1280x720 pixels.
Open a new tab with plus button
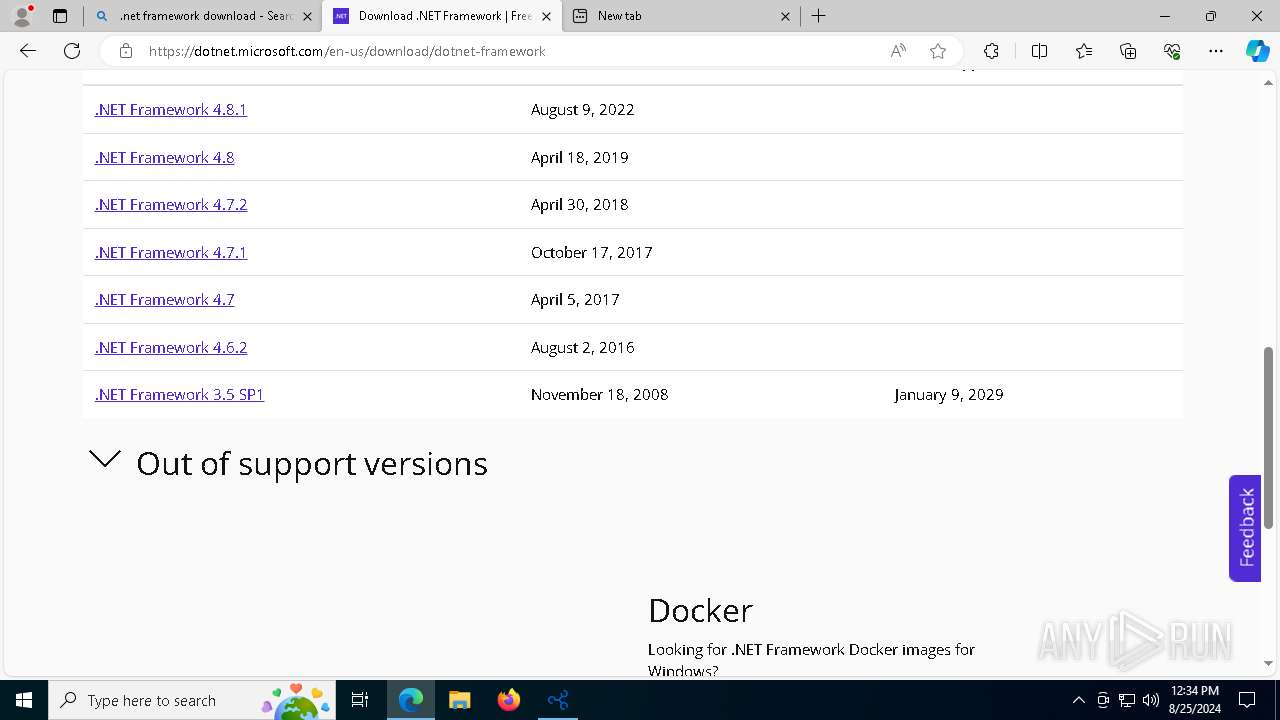pyautogui.click(x=818, y=16)
